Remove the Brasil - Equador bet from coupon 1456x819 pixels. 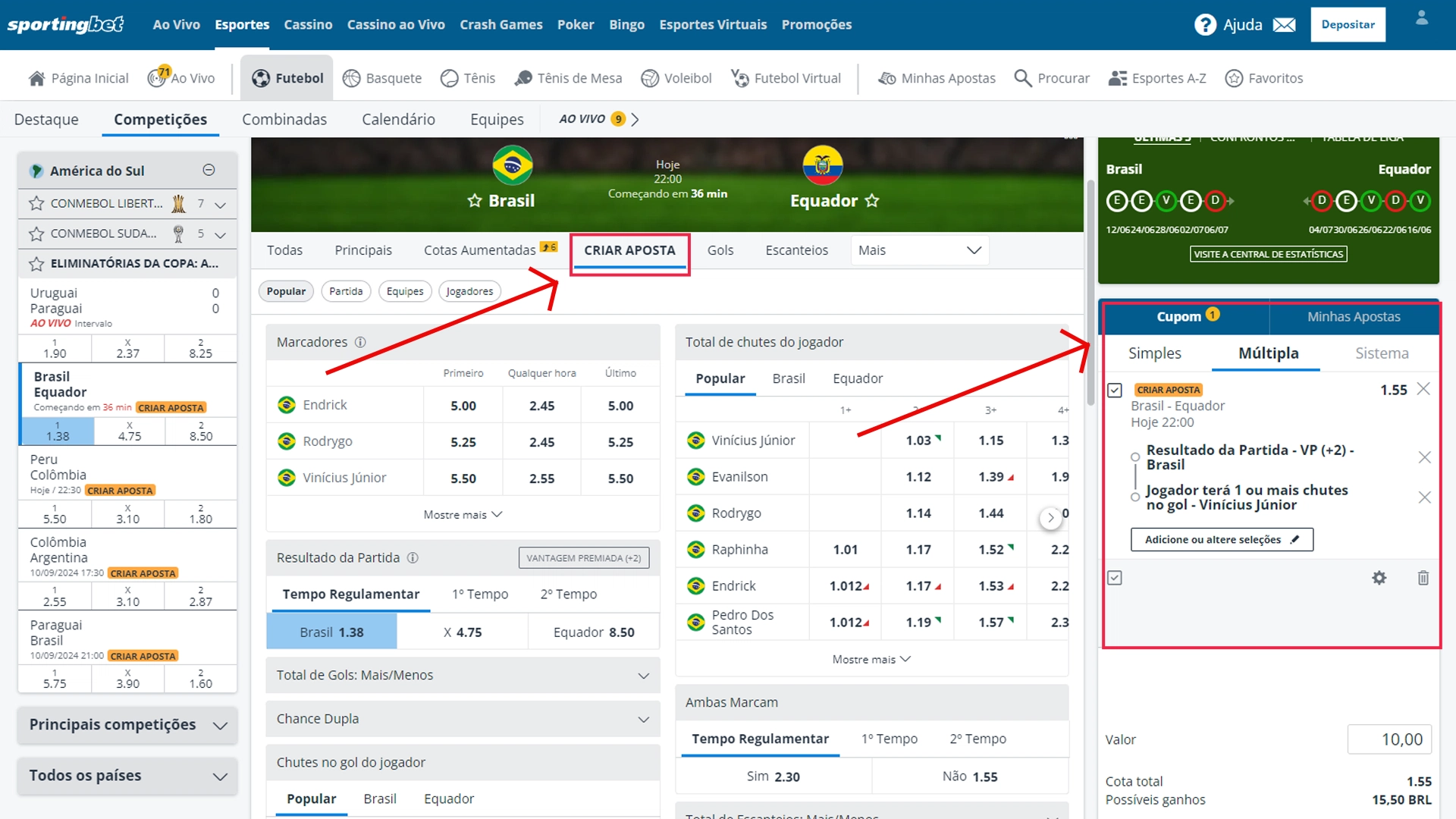coord(1423,389)
